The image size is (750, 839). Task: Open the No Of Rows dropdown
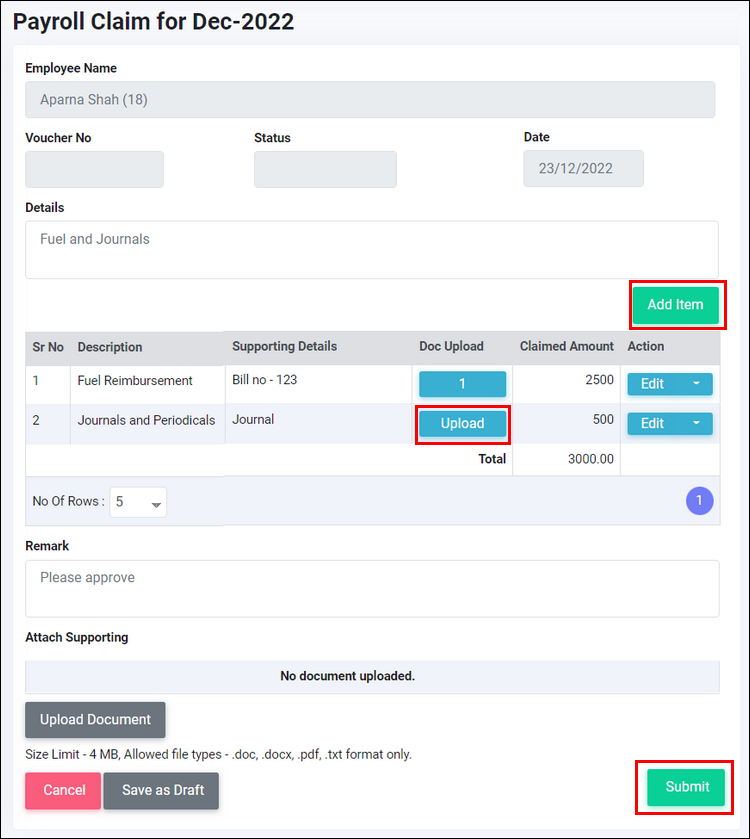[138, 502]
